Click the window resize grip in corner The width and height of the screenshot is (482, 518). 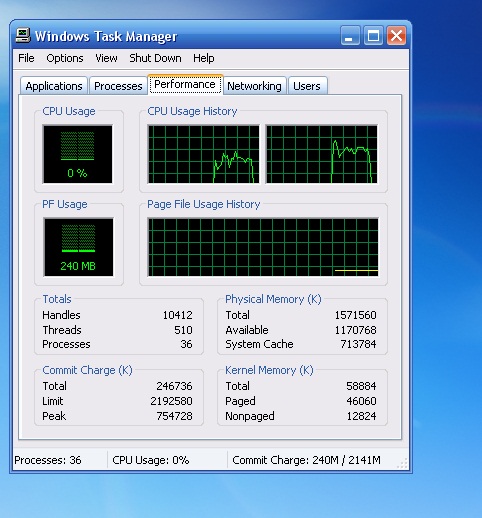coord(403,463)
